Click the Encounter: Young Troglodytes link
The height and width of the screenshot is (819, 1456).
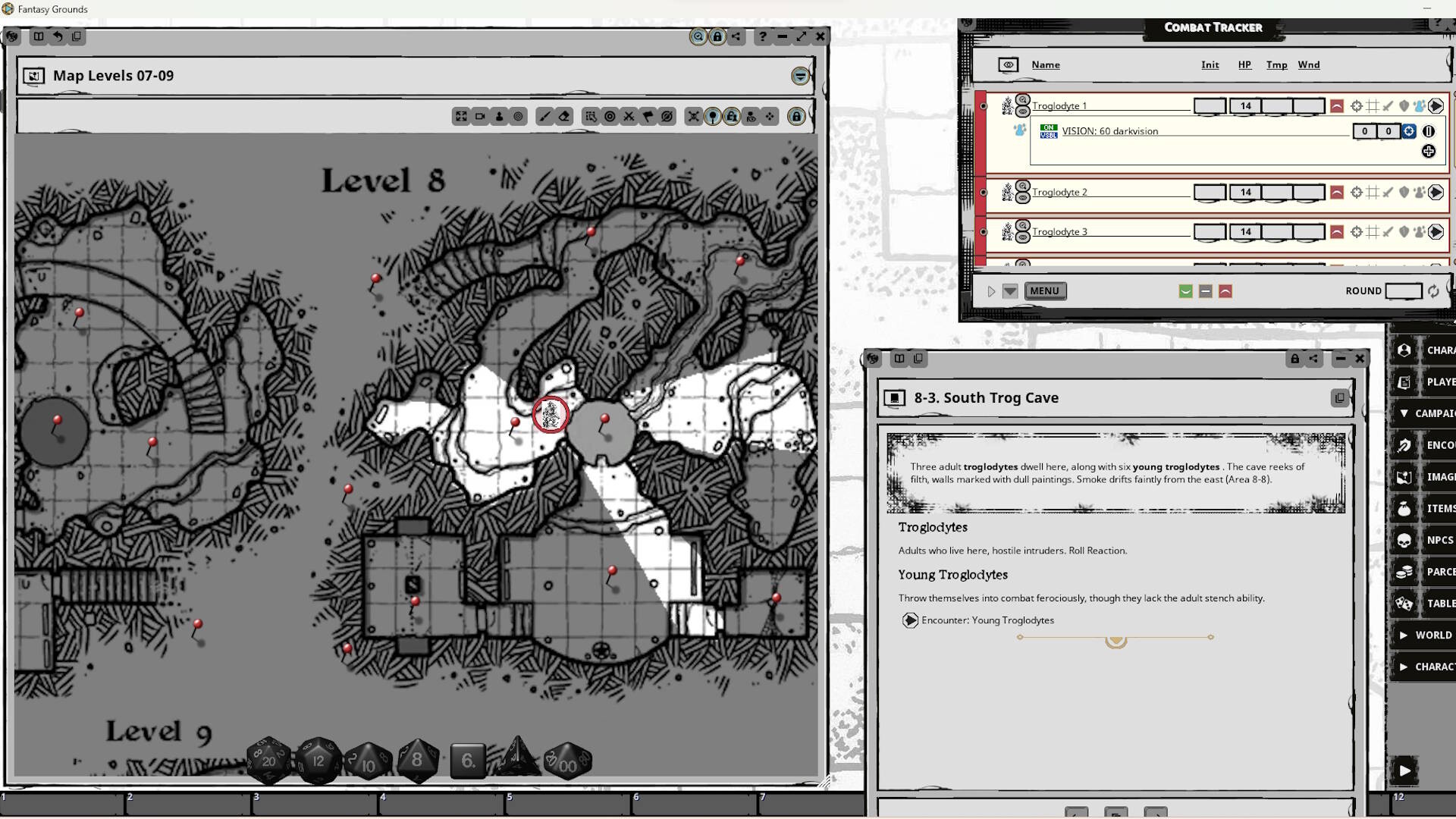tap(987, 620)
